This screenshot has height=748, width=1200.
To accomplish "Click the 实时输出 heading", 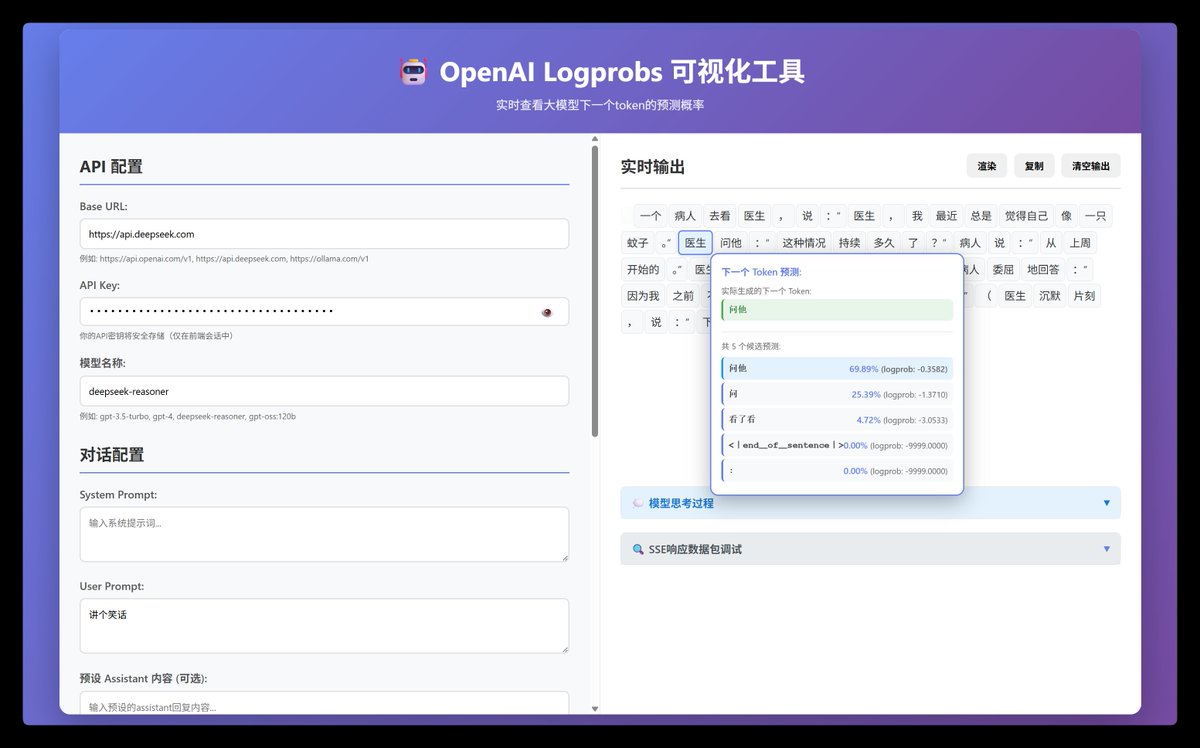I will pos(653,167).
